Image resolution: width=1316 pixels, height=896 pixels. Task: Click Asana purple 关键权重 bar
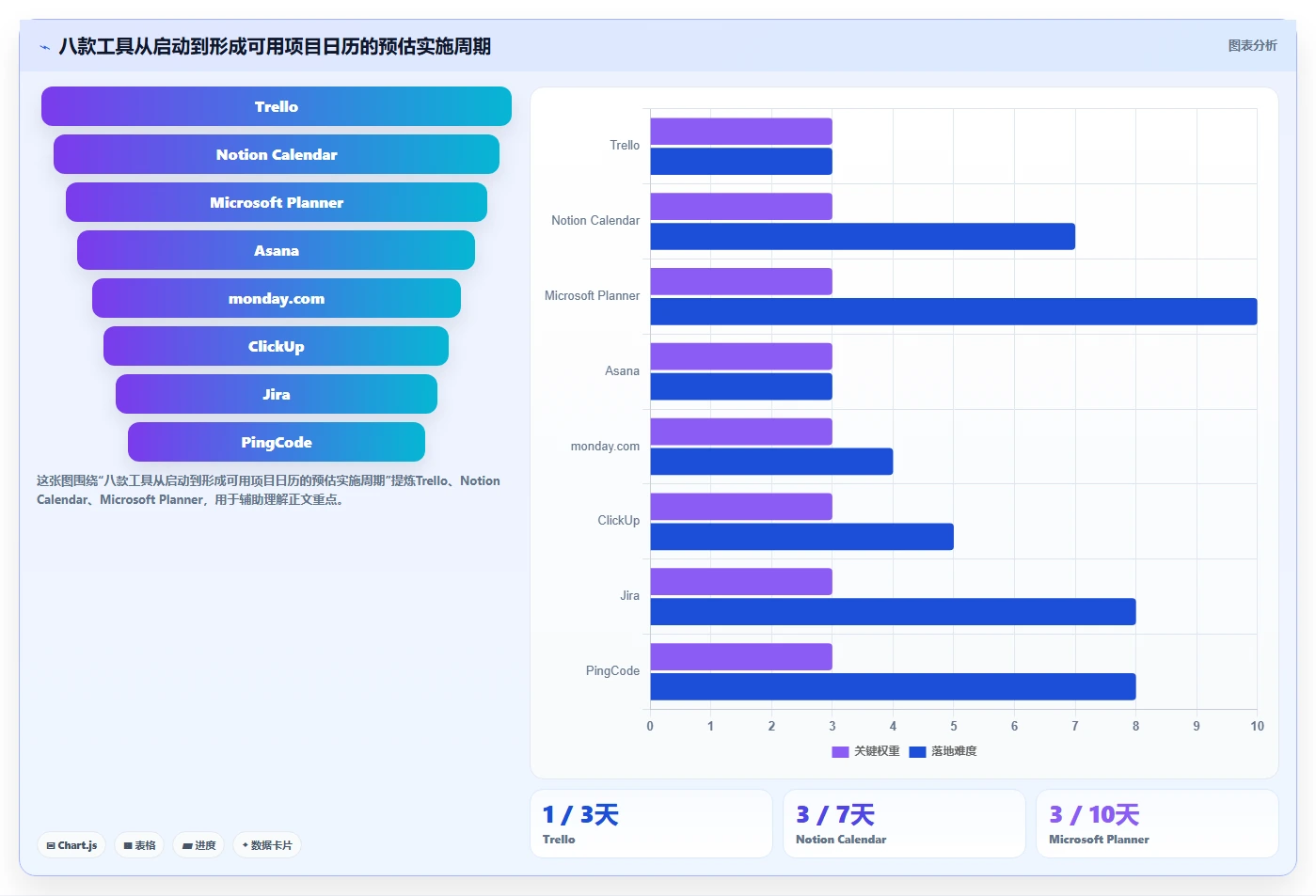pyautogui.click(x=741, y=356)
